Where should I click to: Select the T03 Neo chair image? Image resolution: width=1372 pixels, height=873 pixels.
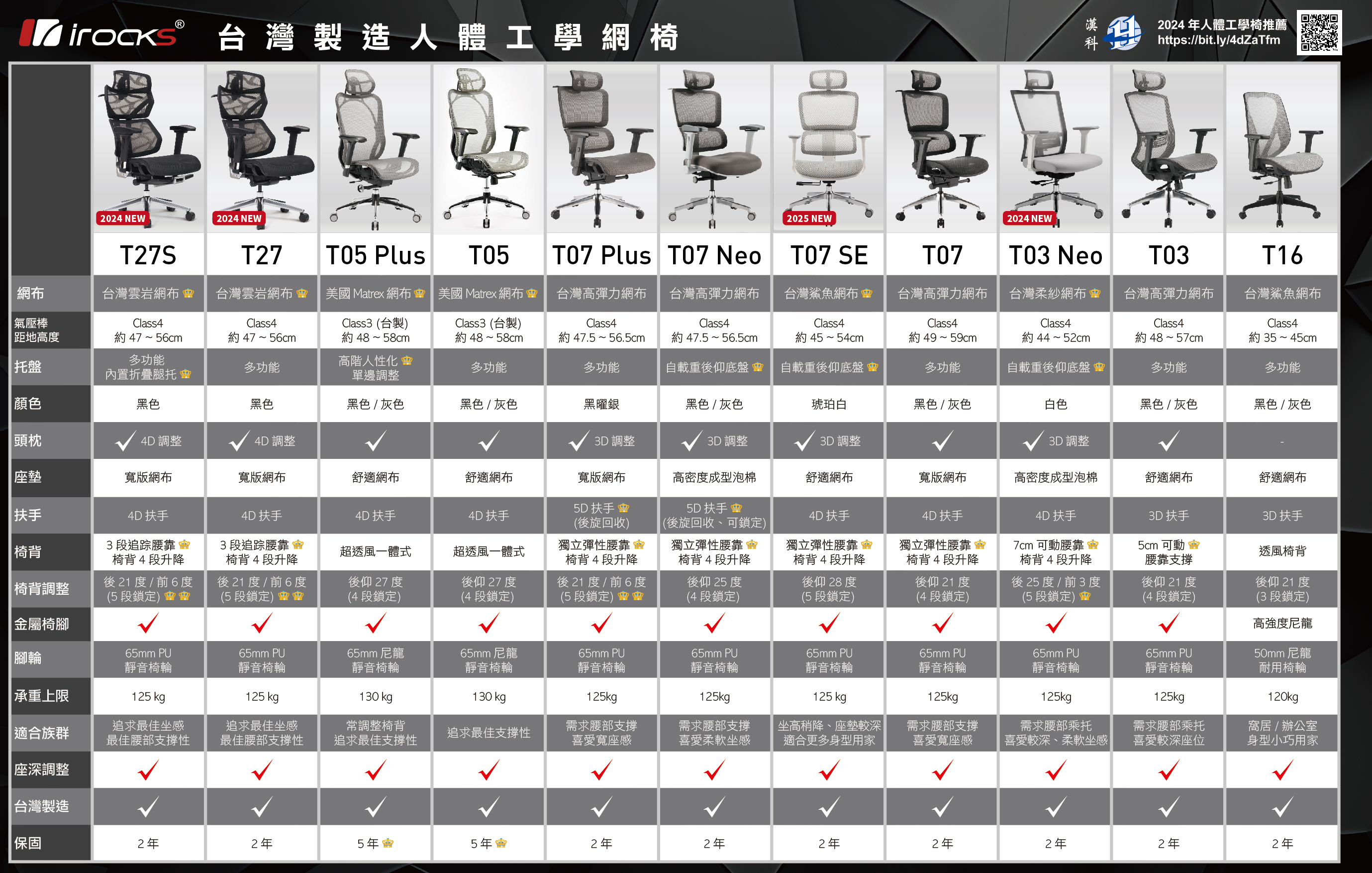point(1055,148)
